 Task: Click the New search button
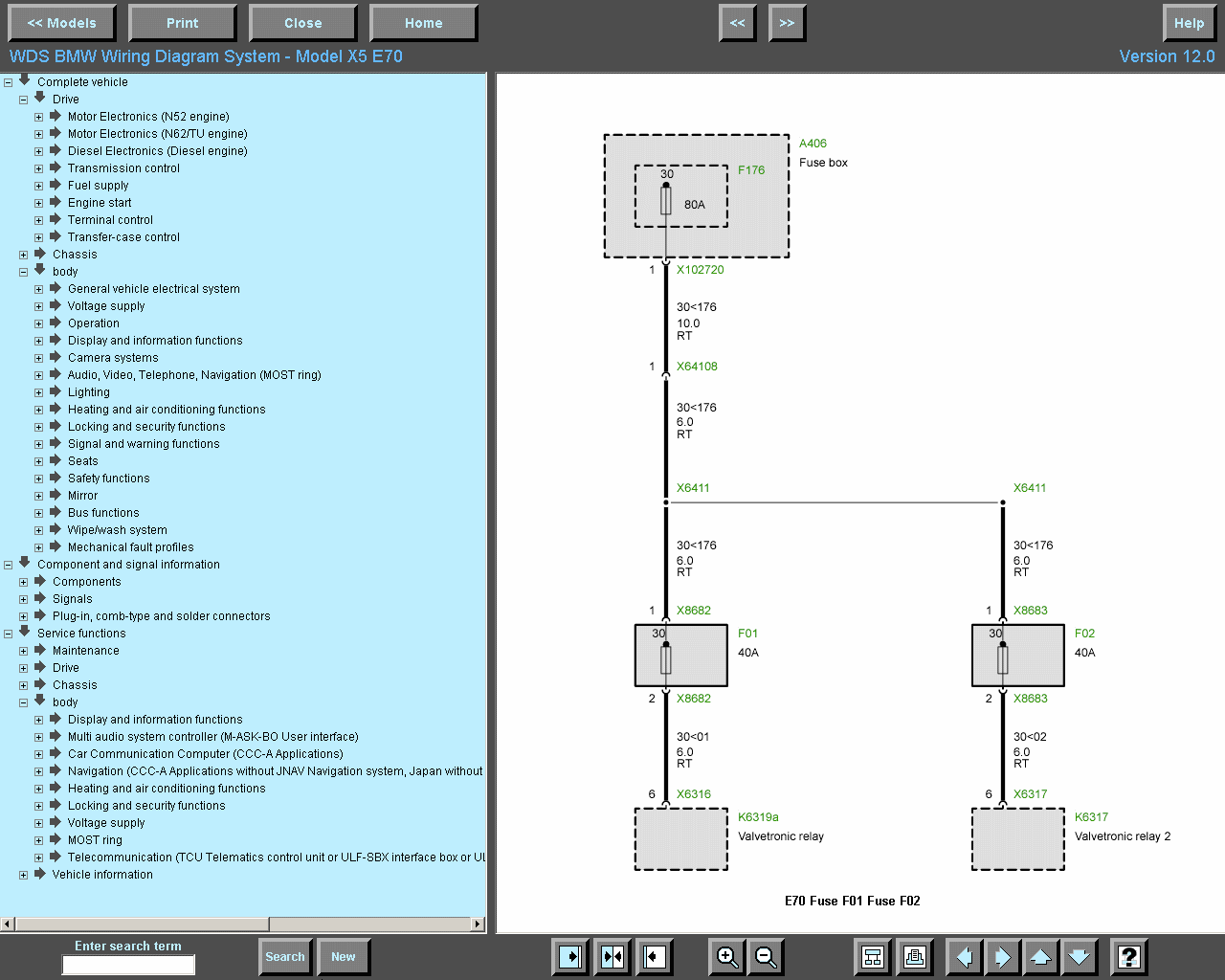(343, 956)
